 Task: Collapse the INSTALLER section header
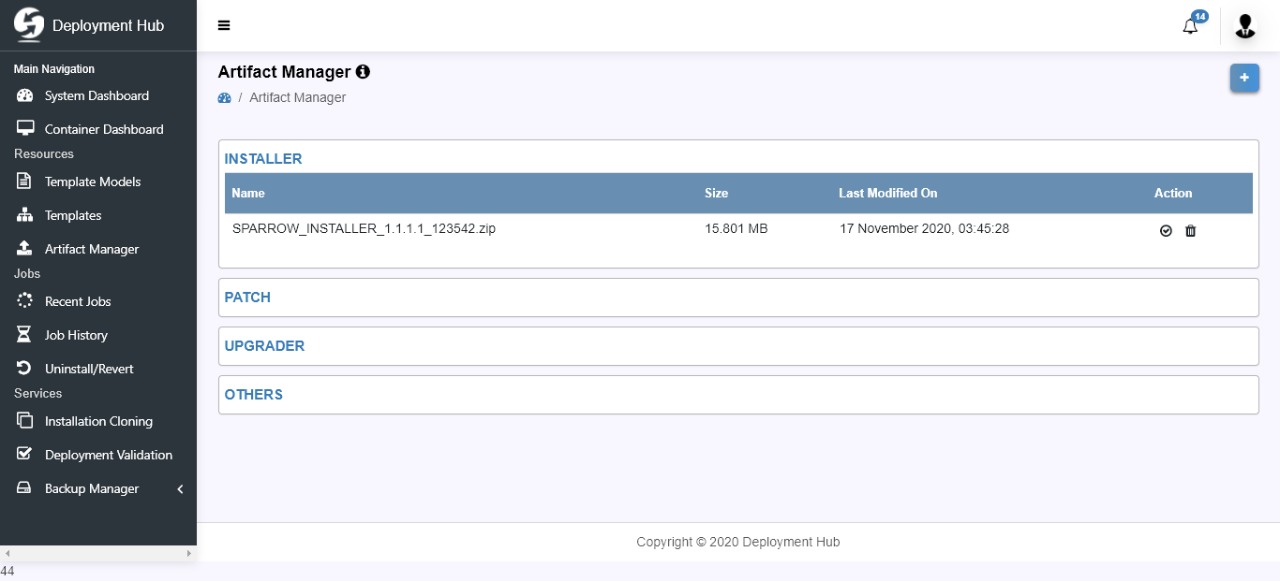[x=263, y=159]
